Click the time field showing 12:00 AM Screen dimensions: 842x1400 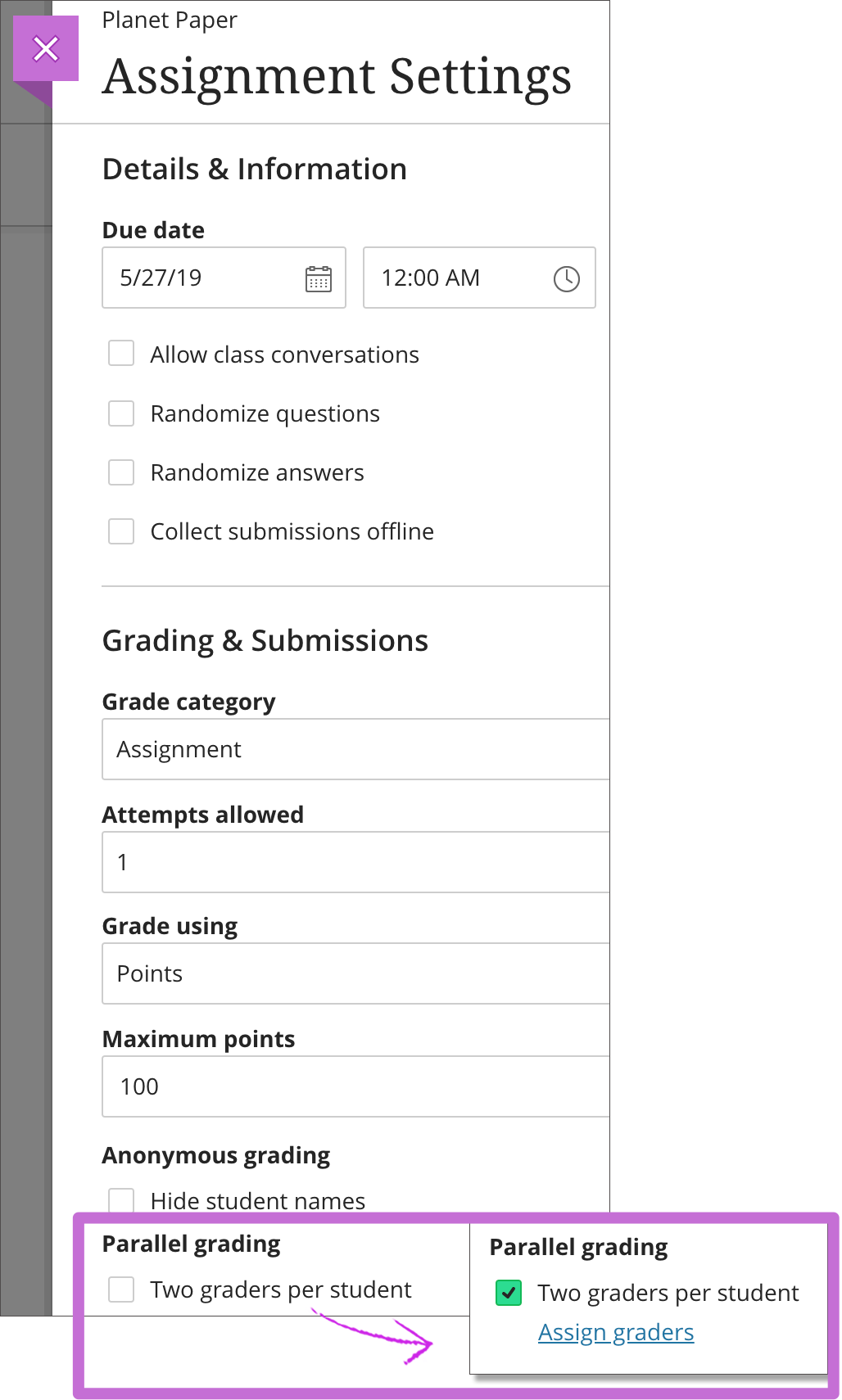446,278
